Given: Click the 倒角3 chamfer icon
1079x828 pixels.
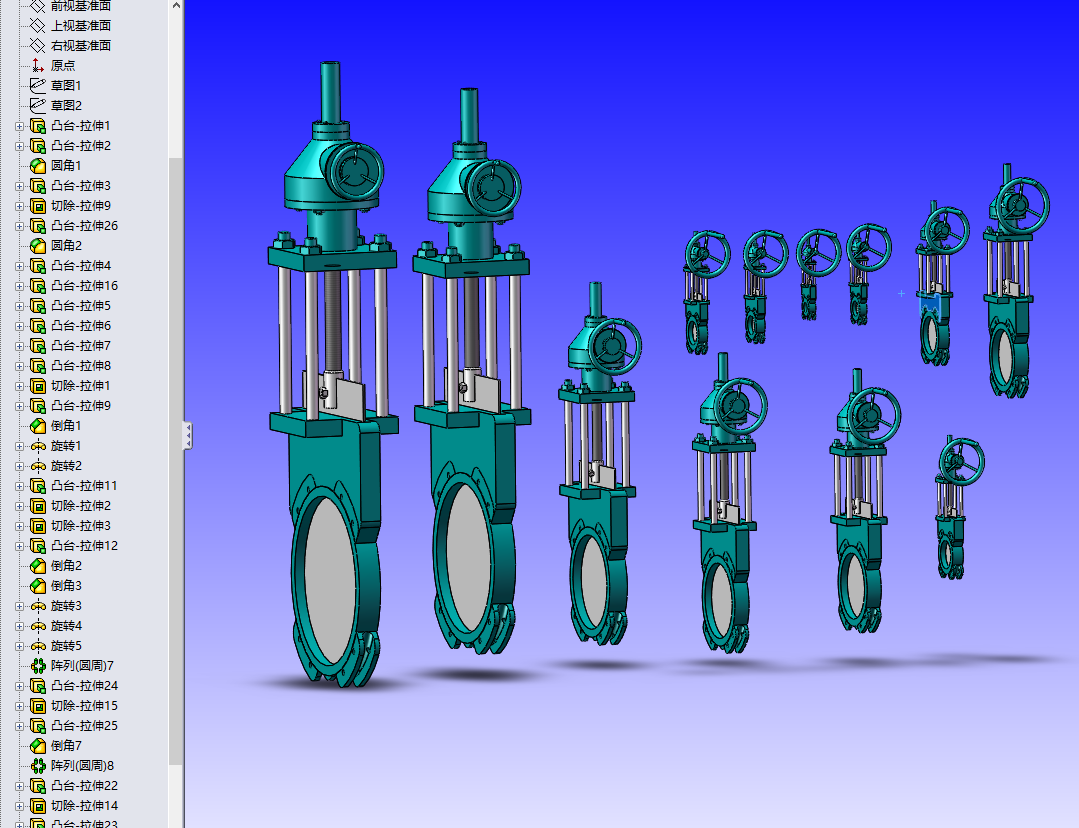Looking at the screenshot, I should (38, 586).
